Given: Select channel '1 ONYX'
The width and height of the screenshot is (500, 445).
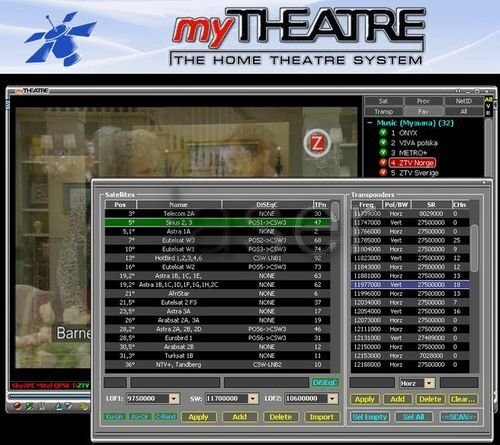Looking at the screenshot, I should (404, 133).
